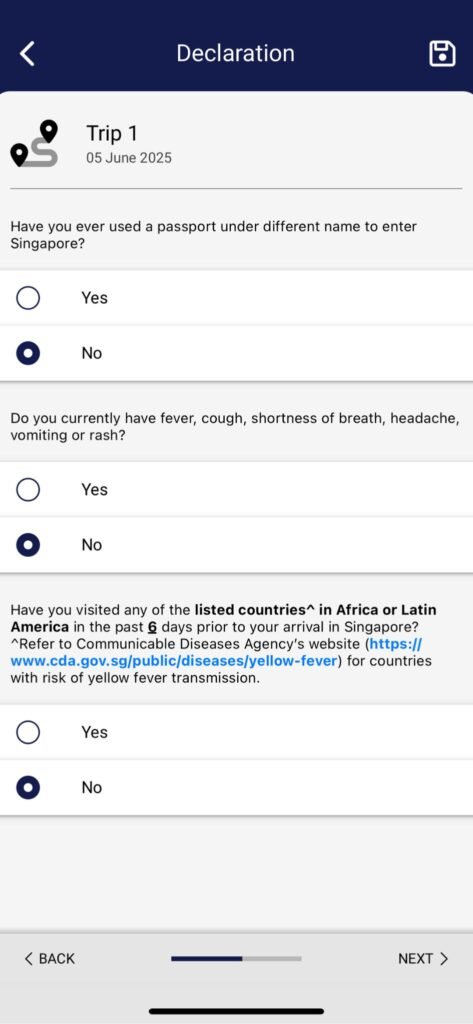Tap the 05 June 2025 trip date
This screenshot has width=473, height=1024.
129,158
